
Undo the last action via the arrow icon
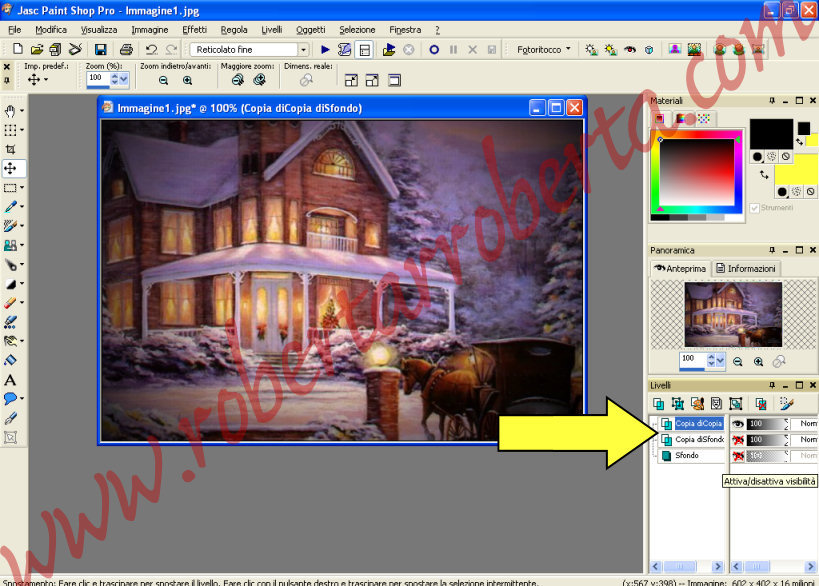coord(151,49)
